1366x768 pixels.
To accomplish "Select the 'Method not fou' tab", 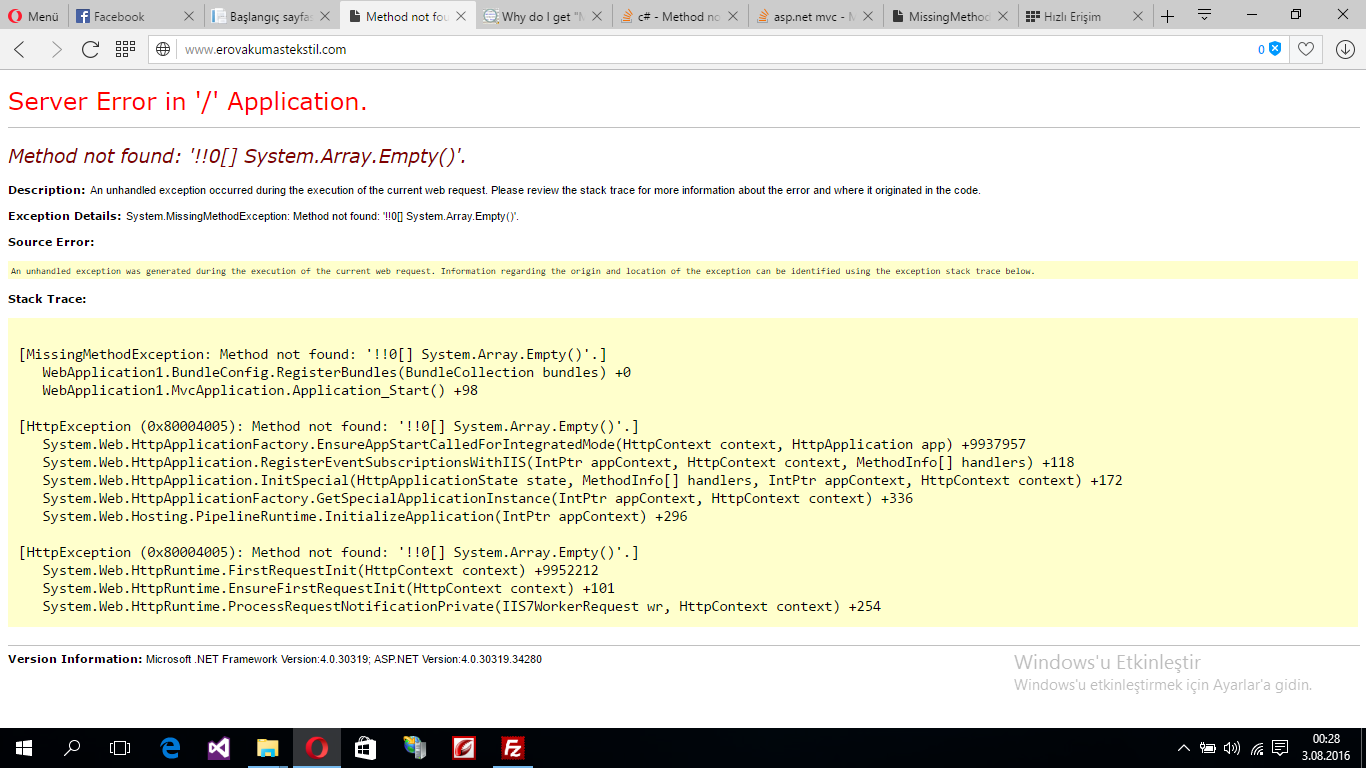I will [397, 16].
